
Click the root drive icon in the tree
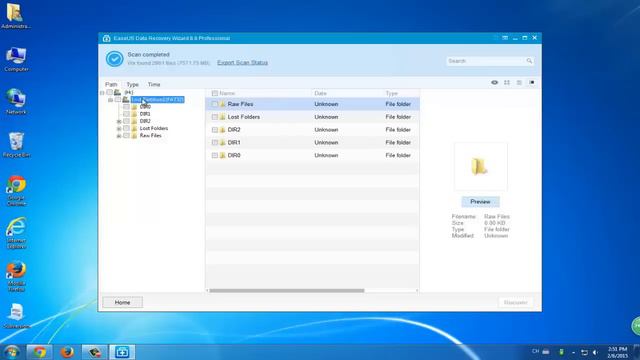(x=118, y=93)
